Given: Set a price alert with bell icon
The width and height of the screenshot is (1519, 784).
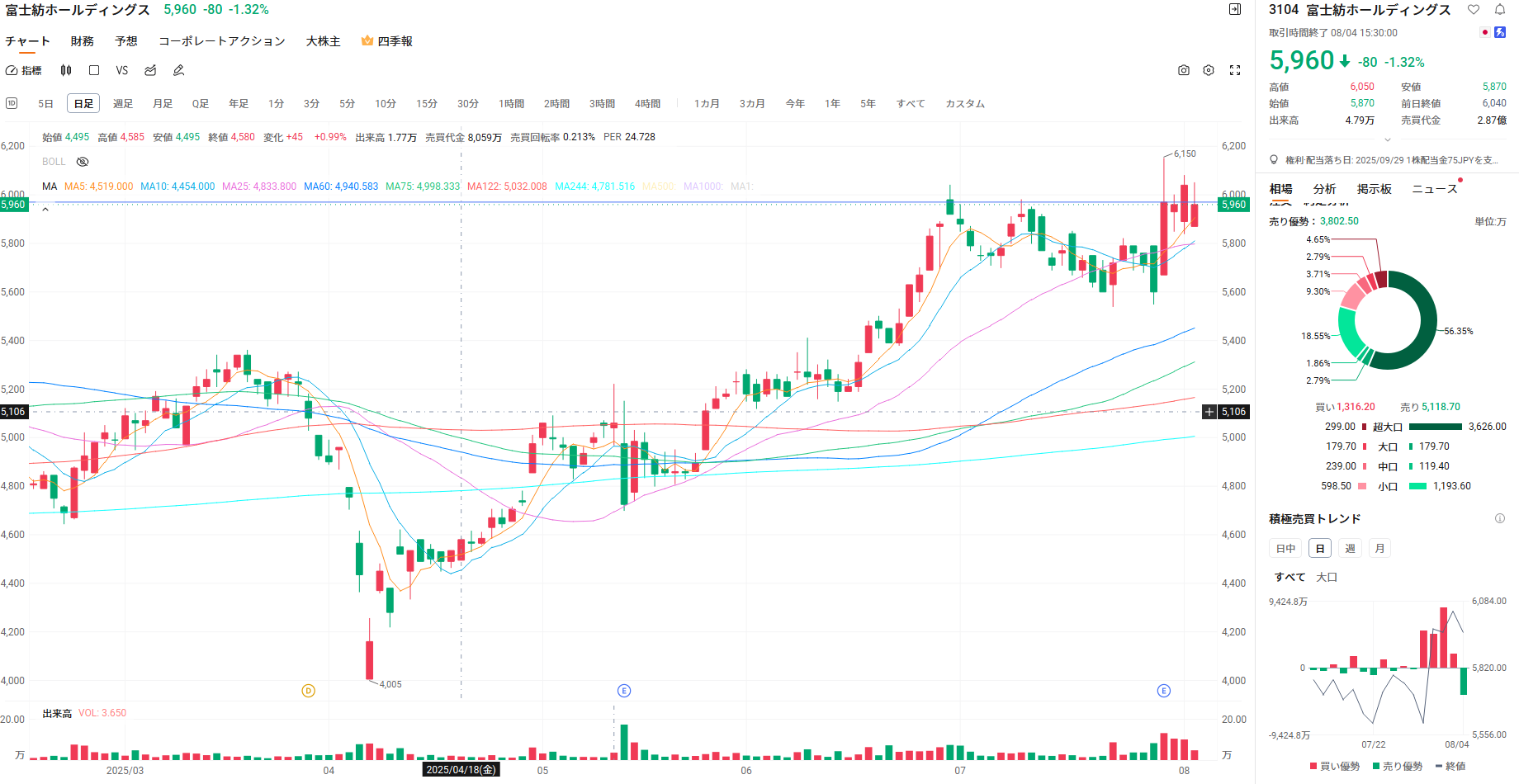Looking at the screenshot, I should [1500, 10].
